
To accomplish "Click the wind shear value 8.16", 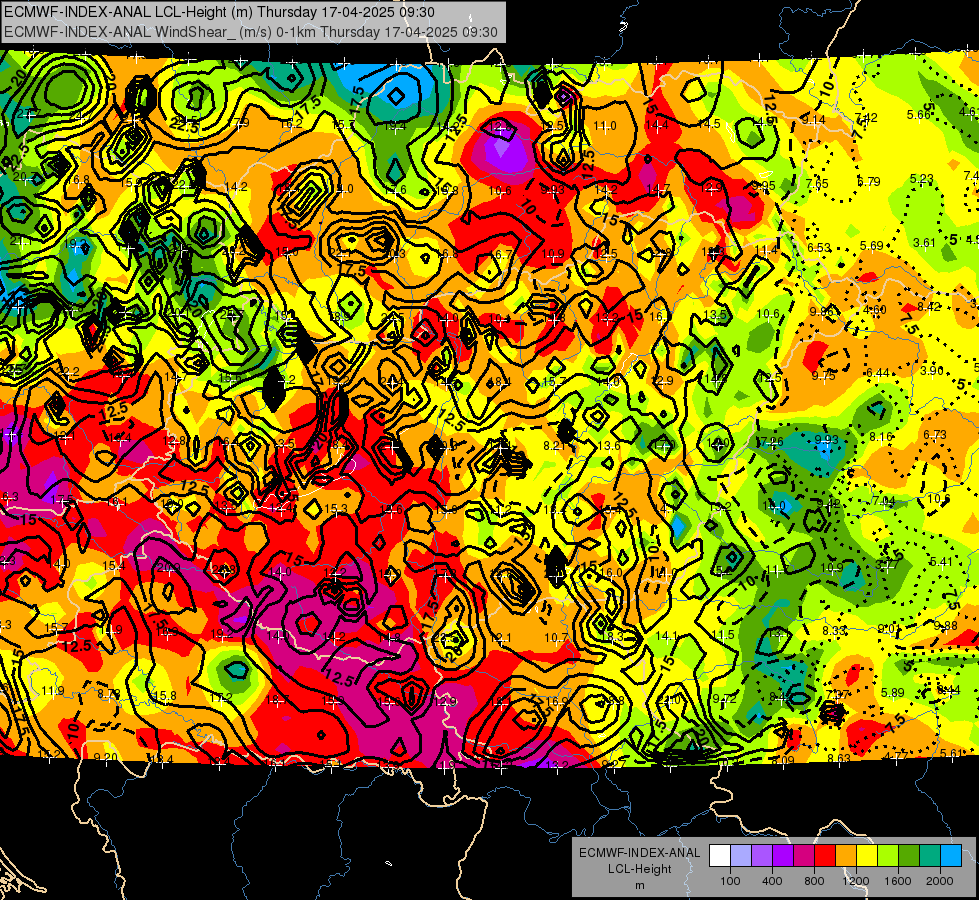I will coord(881,437).
